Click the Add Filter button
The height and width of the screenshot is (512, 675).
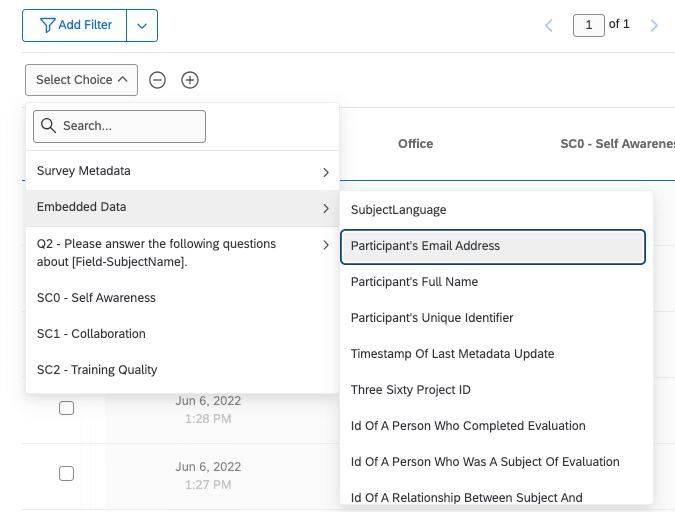point(75,25)
